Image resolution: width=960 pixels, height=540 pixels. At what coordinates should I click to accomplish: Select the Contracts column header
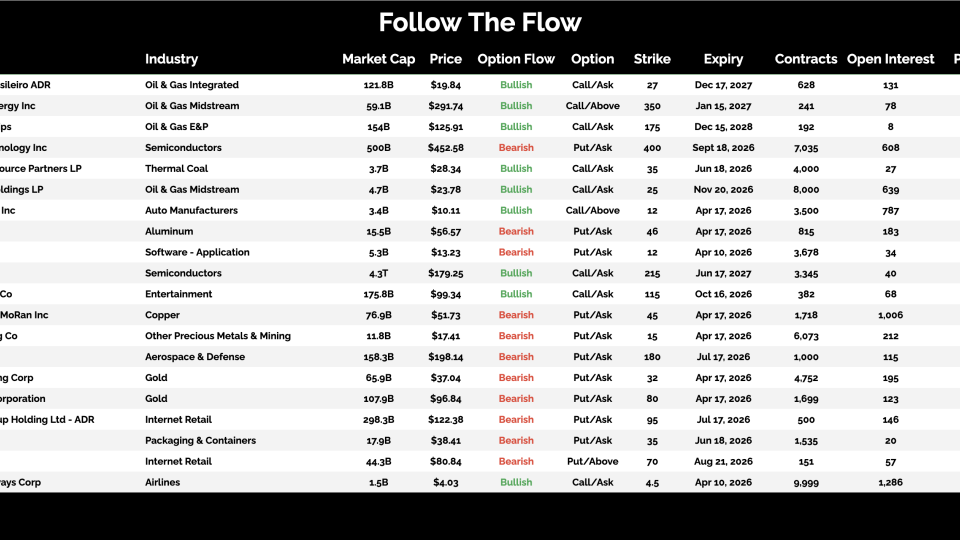(806, 59)
